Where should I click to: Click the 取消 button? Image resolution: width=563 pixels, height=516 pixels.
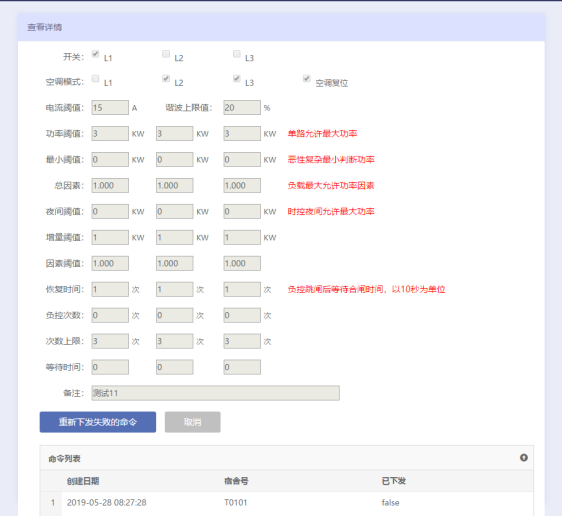pos(192,422)
